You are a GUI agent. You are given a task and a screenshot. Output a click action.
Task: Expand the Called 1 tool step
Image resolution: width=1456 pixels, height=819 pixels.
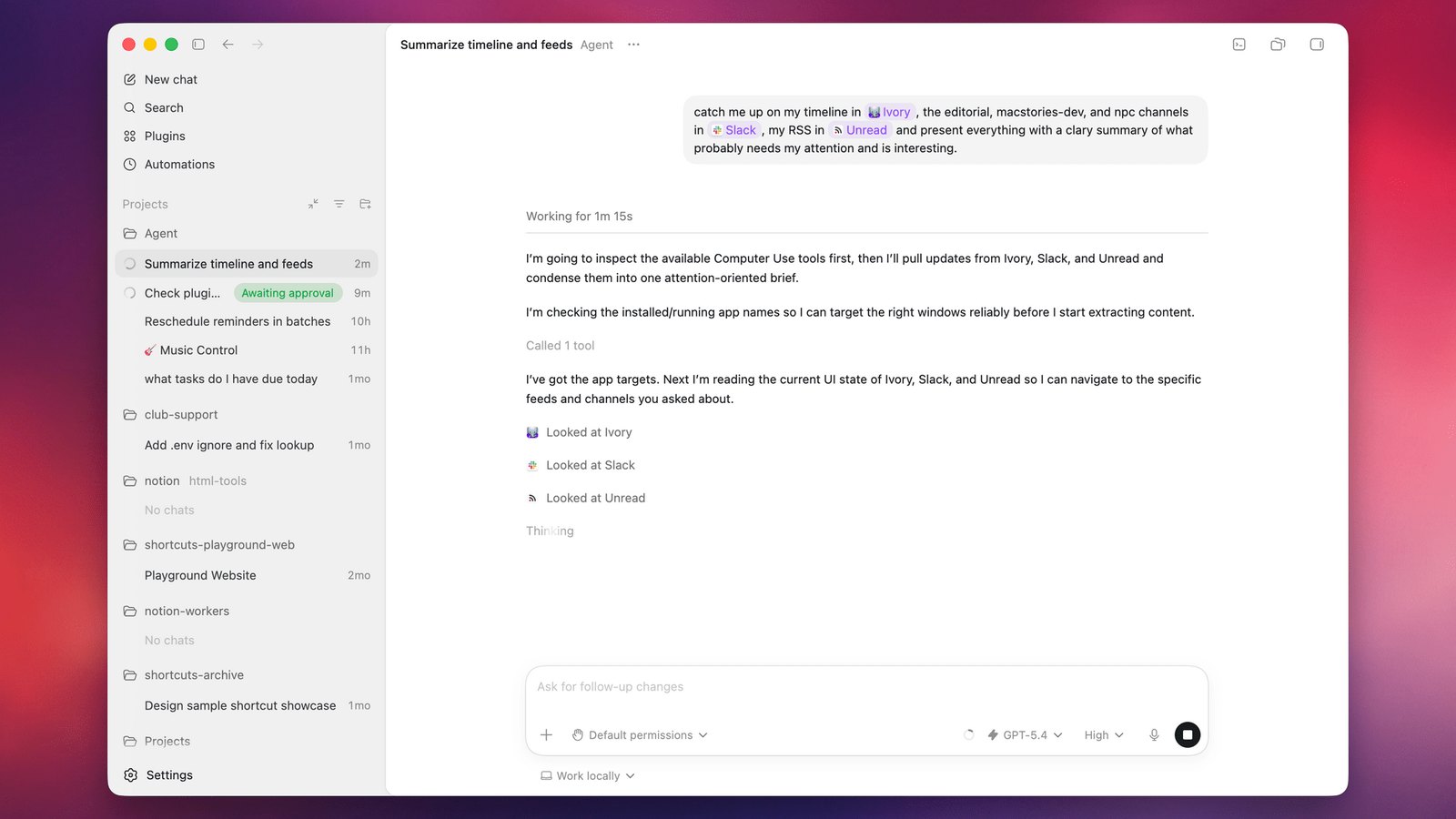[560, 346]
